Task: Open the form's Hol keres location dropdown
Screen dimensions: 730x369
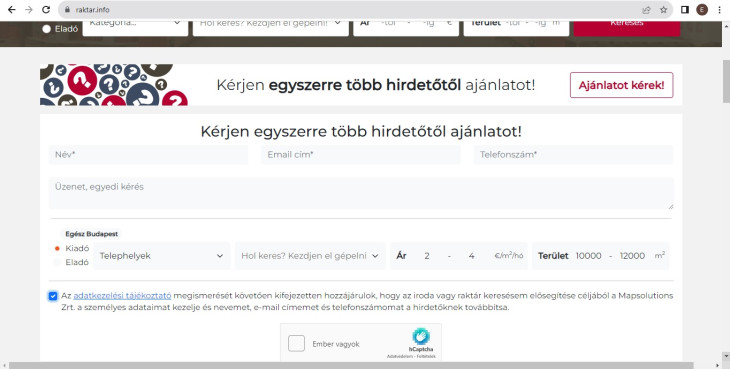Action: [x=310, y=256]
